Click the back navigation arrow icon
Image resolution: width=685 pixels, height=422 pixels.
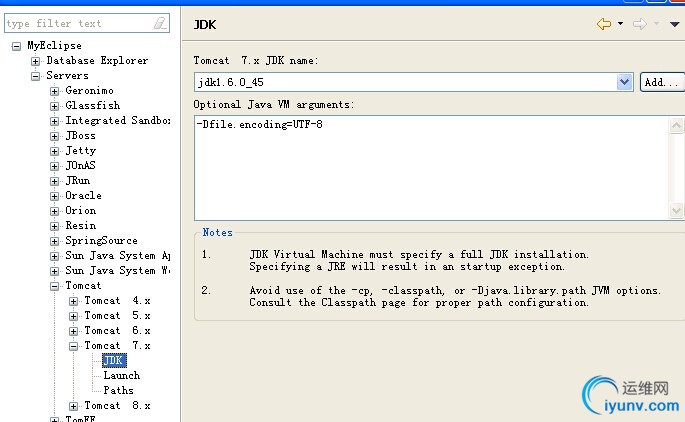pos(604,24)
